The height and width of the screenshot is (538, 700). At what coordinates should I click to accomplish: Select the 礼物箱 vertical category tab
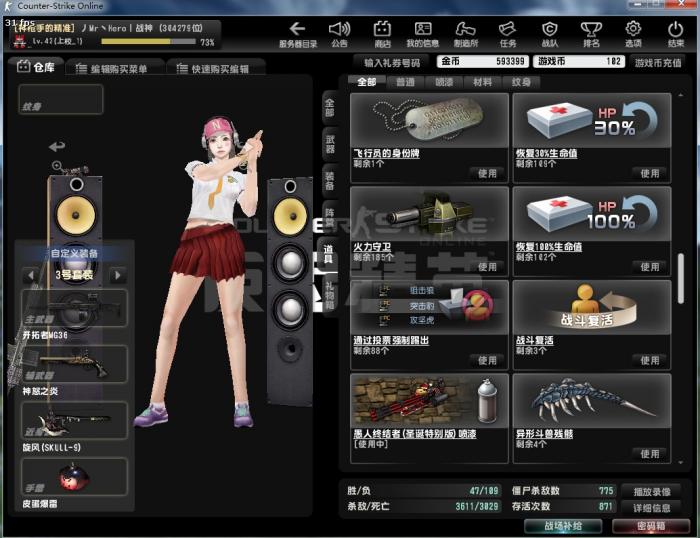(x=329, y=295)
